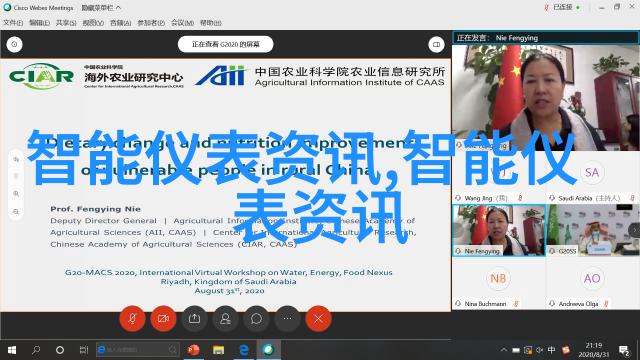Leave meeting with red X button
The height and width of the screenshot is (360, 640).
pyautogui.click(x=318, y=318)
